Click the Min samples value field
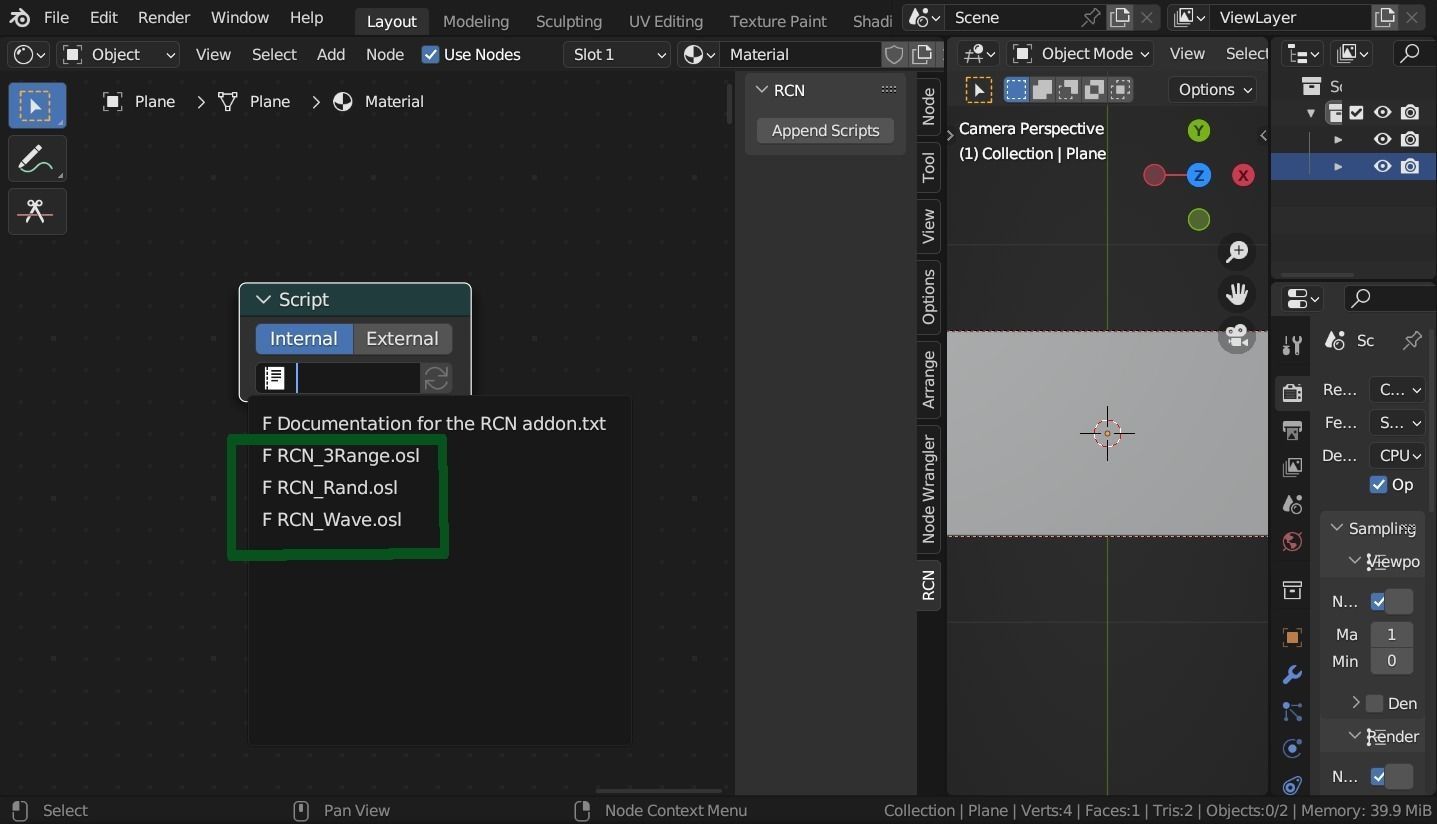This screenshot has width=1437, height=824. click(1391, 661)
